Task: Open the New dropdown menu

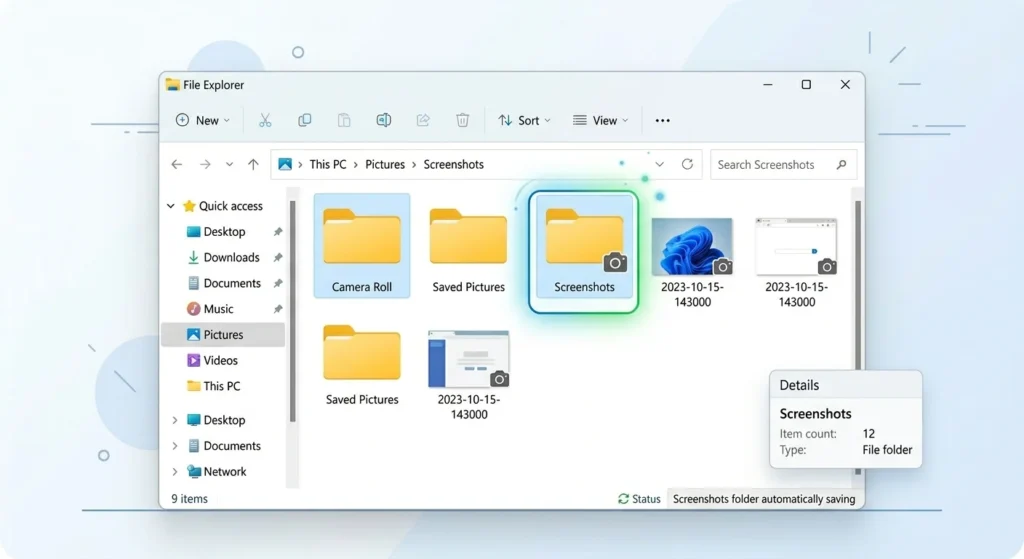Action: [202, 120]
